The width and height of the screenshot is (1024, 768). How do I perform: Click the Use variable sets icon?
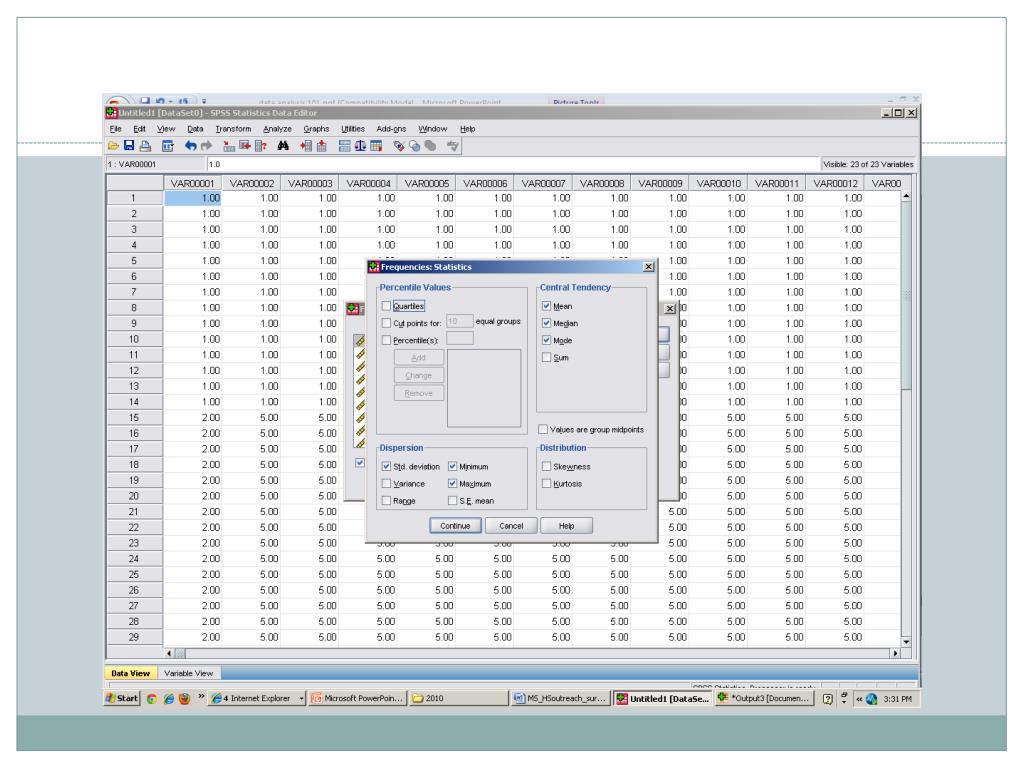pyautogui.click(x=414, y=146)
